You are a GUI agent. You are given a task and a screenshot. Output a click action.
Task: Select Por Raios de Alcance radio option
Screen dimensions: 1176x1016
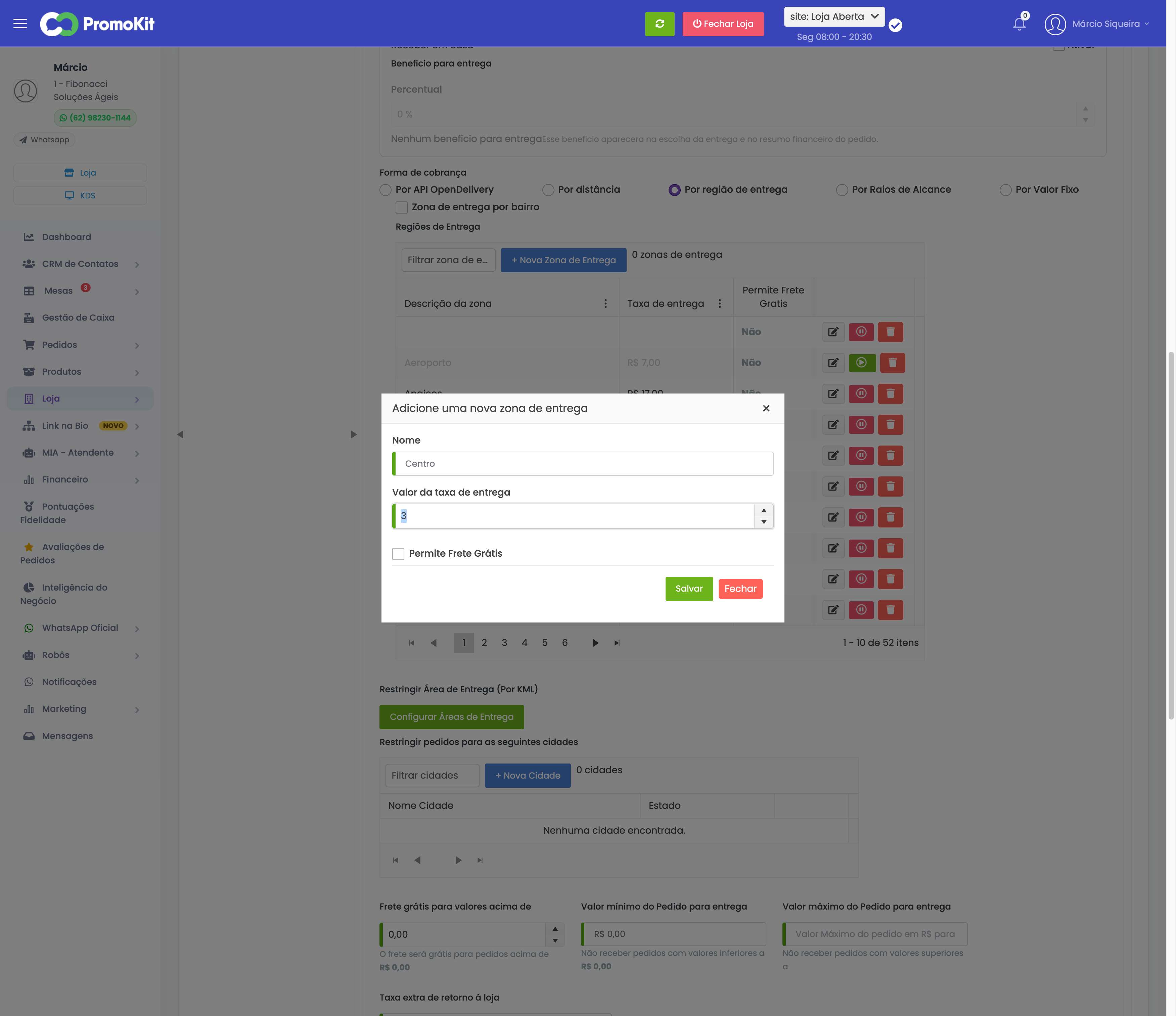pyautogui.click(x=842, y=190)
